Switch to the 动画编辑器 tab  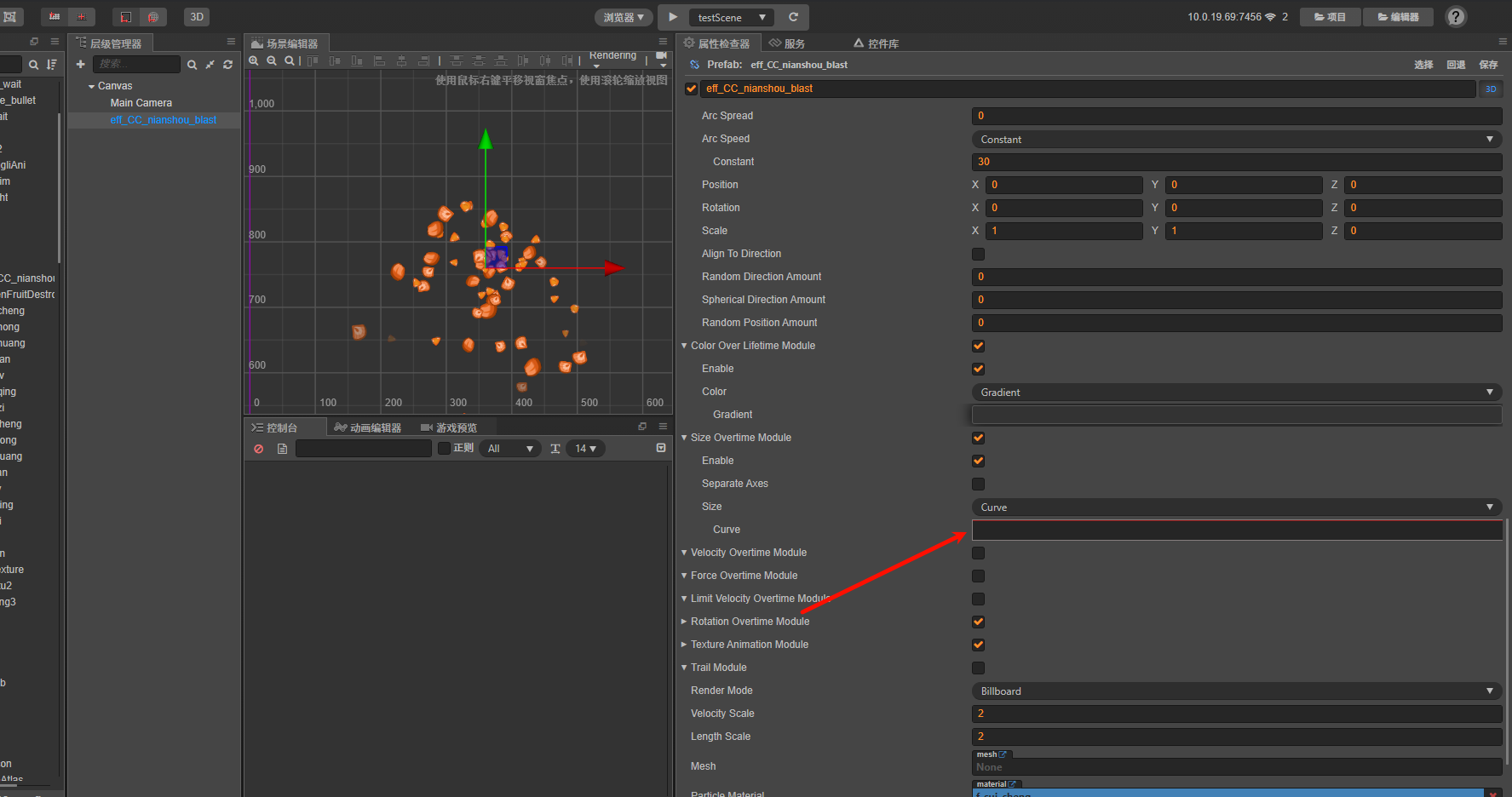click(368, 427)
